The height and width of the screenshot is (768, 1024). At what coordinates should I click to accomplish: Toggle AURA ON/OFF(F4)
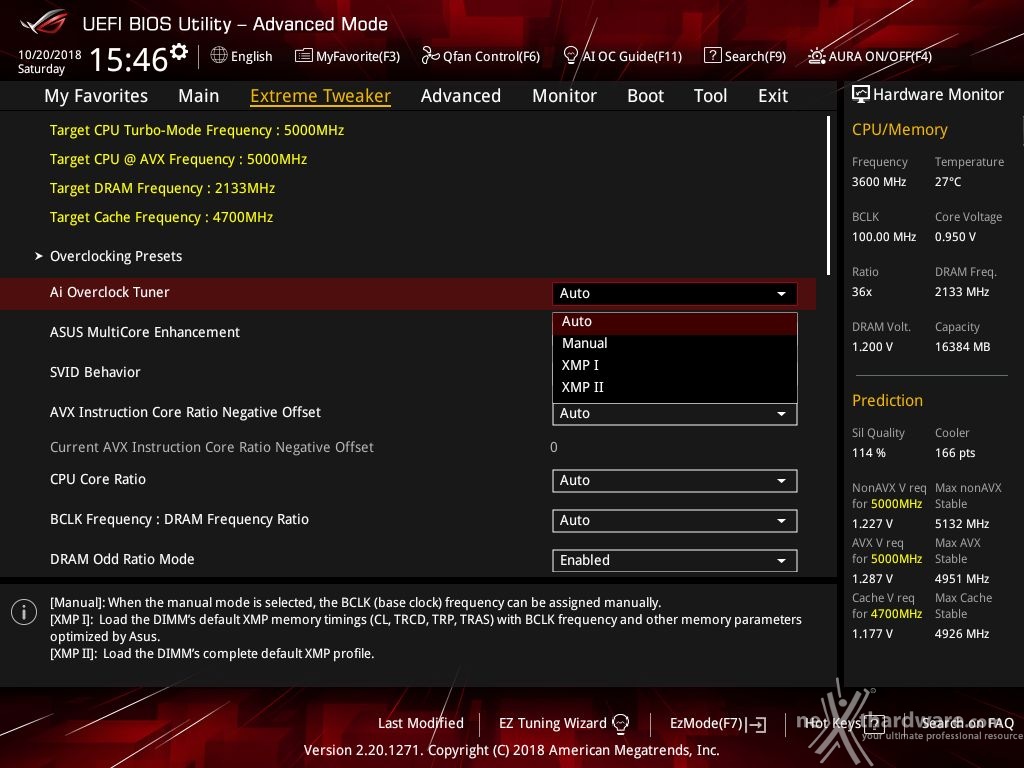coord(880,57)
